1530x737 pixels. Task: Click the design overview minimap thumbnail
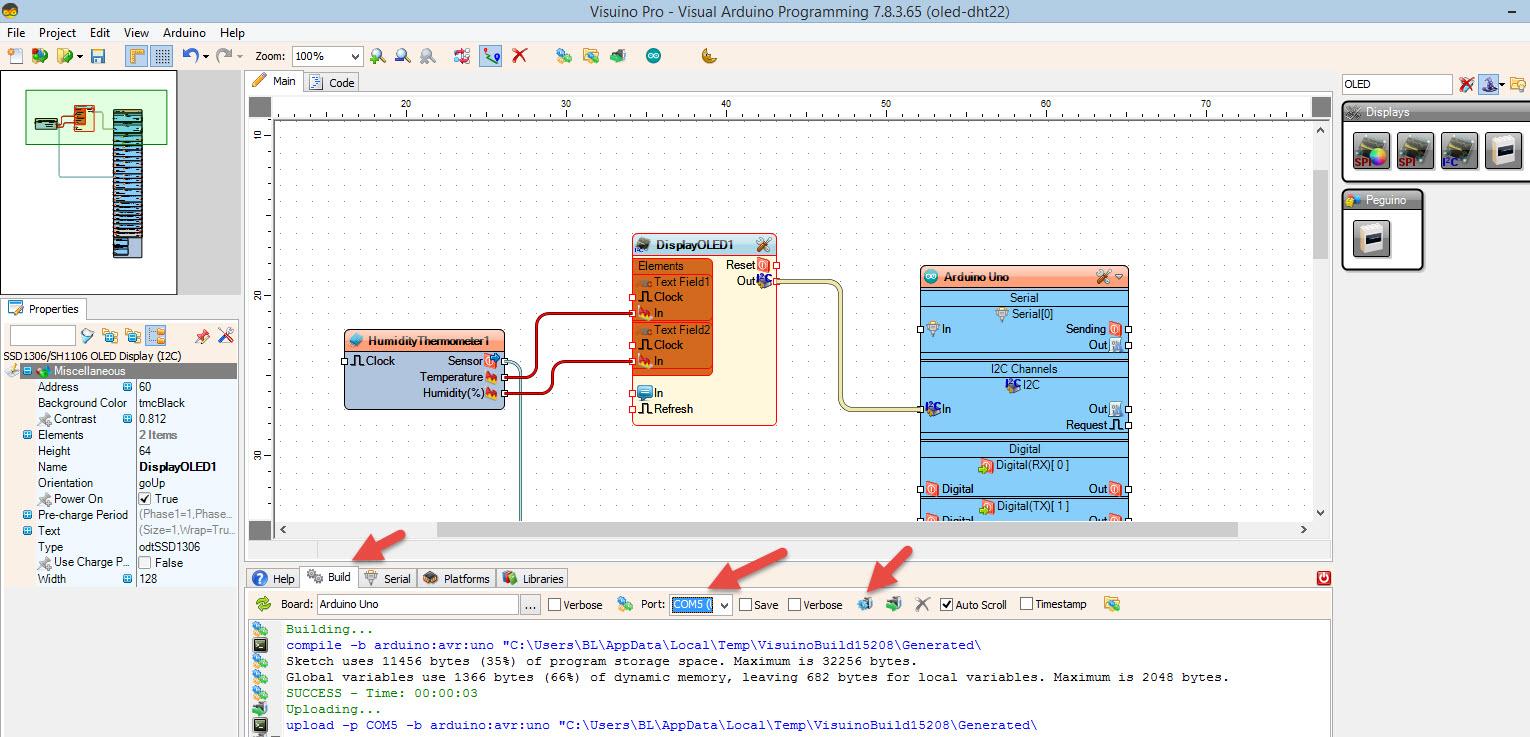[89, 181]
